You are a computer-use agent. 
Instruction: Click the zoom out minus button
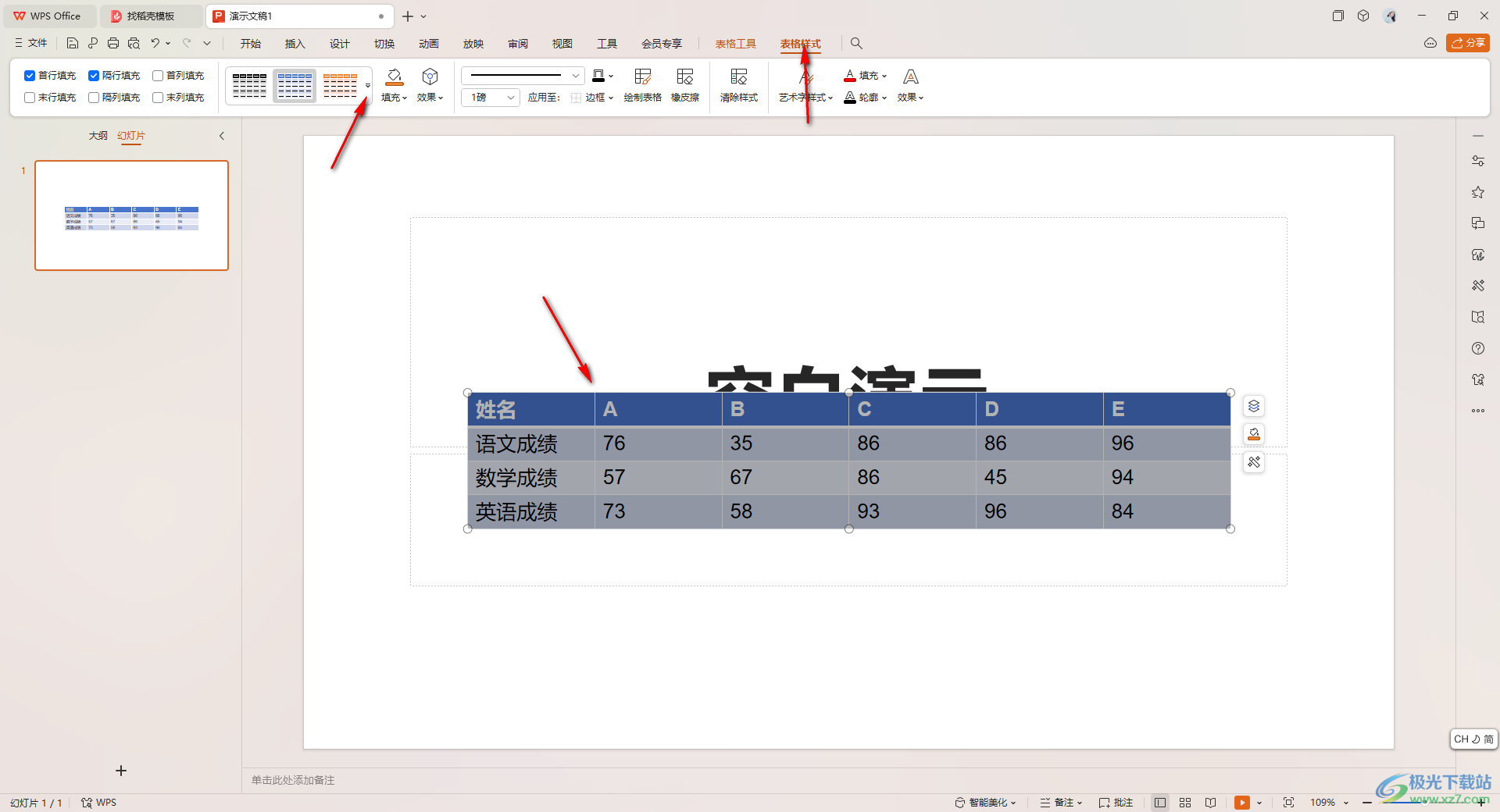1367,803
